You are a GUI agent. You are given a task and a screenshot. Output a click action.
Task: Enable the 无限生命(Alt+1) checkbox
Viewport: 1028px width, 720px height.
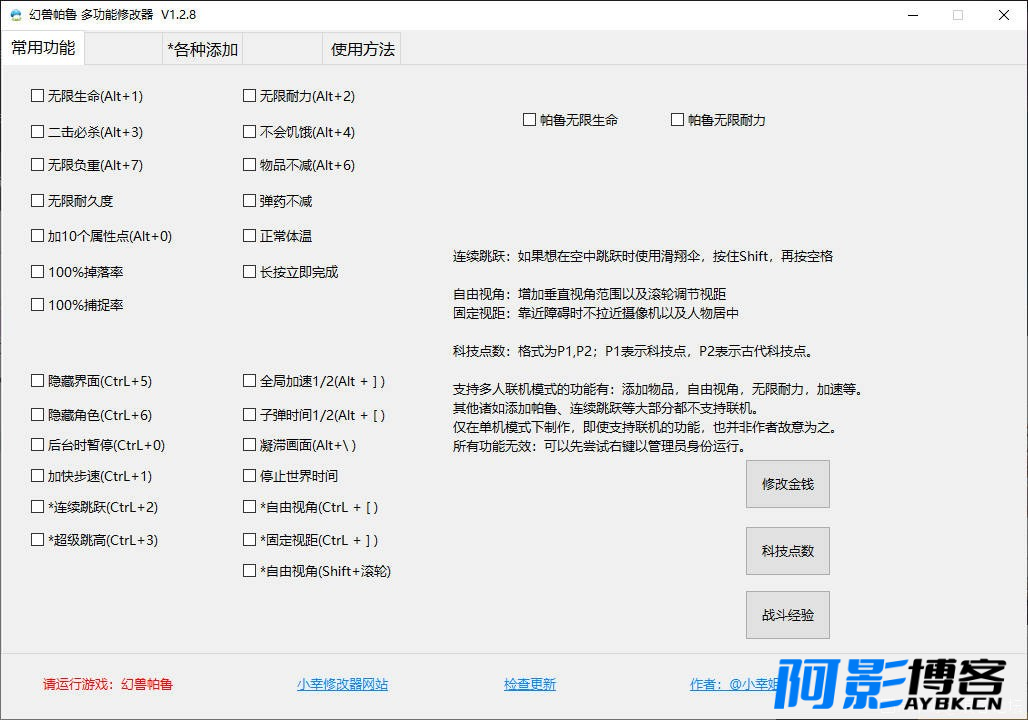(x=38, y=96)
